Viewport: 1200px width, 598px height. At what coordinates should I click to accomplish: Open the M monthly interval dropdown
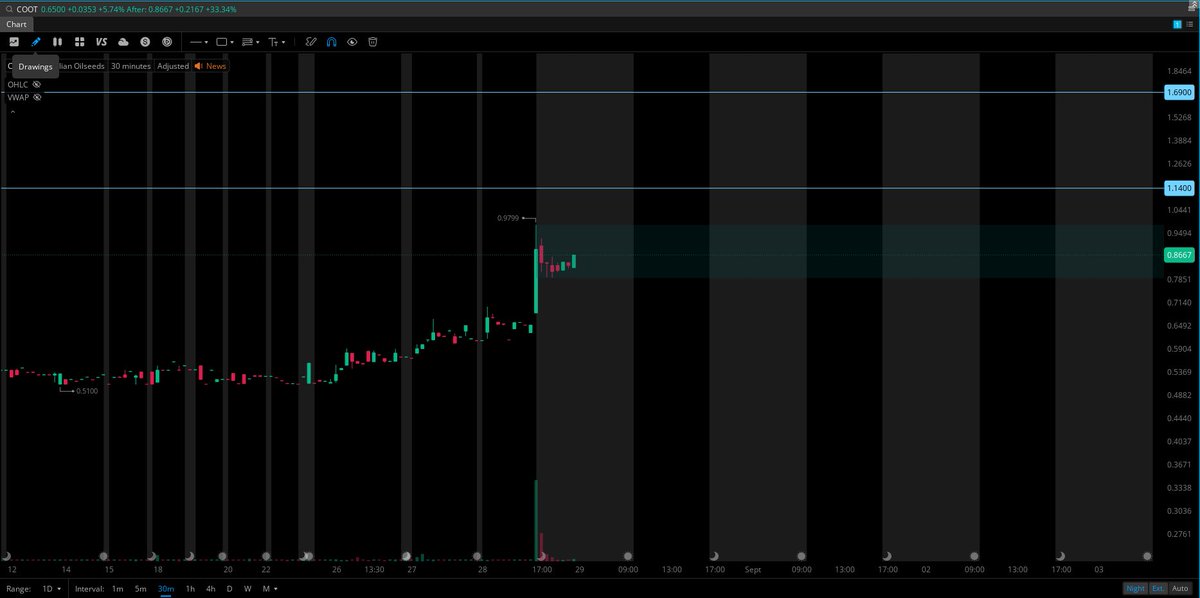(x=270, y=589)
